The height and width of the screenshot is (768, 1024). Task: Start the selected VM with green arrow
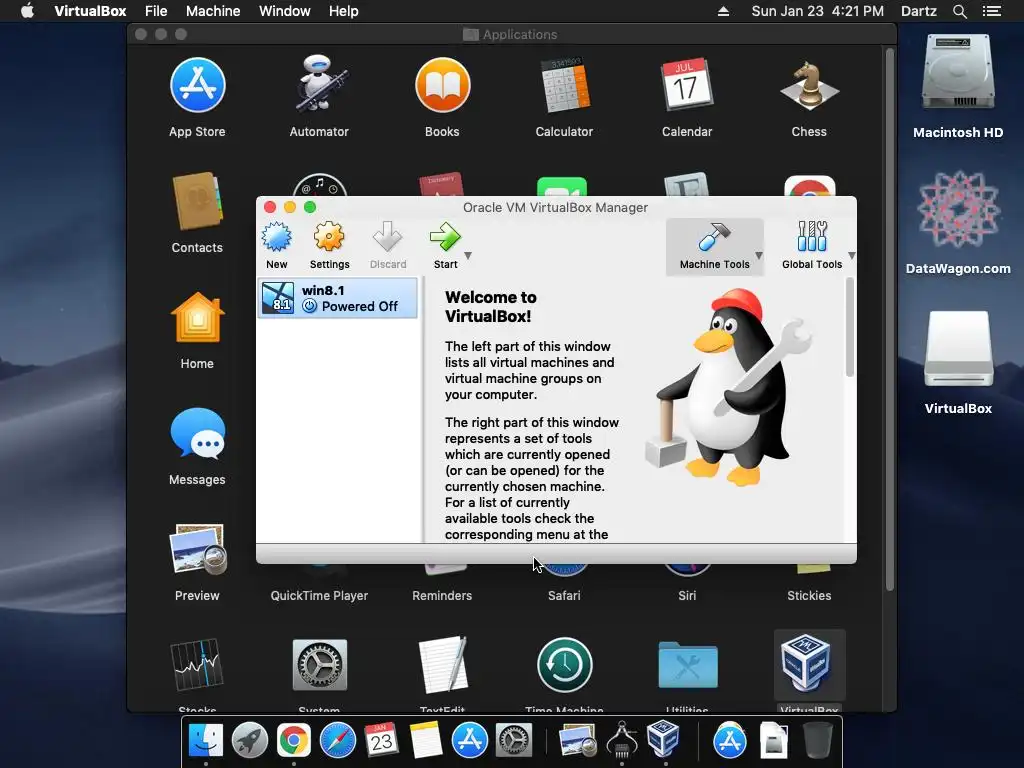[445, 237]
